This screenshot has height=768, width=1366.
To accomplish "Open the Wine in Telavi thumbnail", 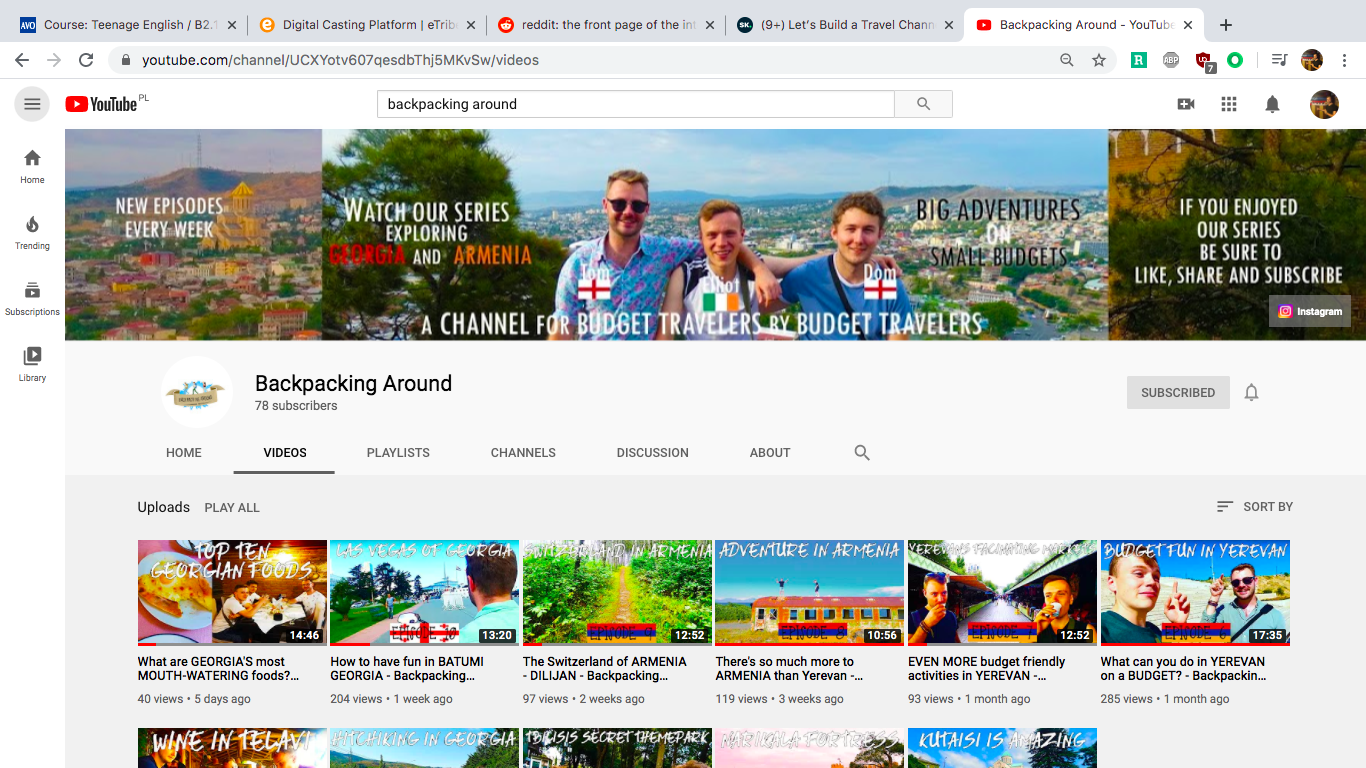I will pos(232,748).
